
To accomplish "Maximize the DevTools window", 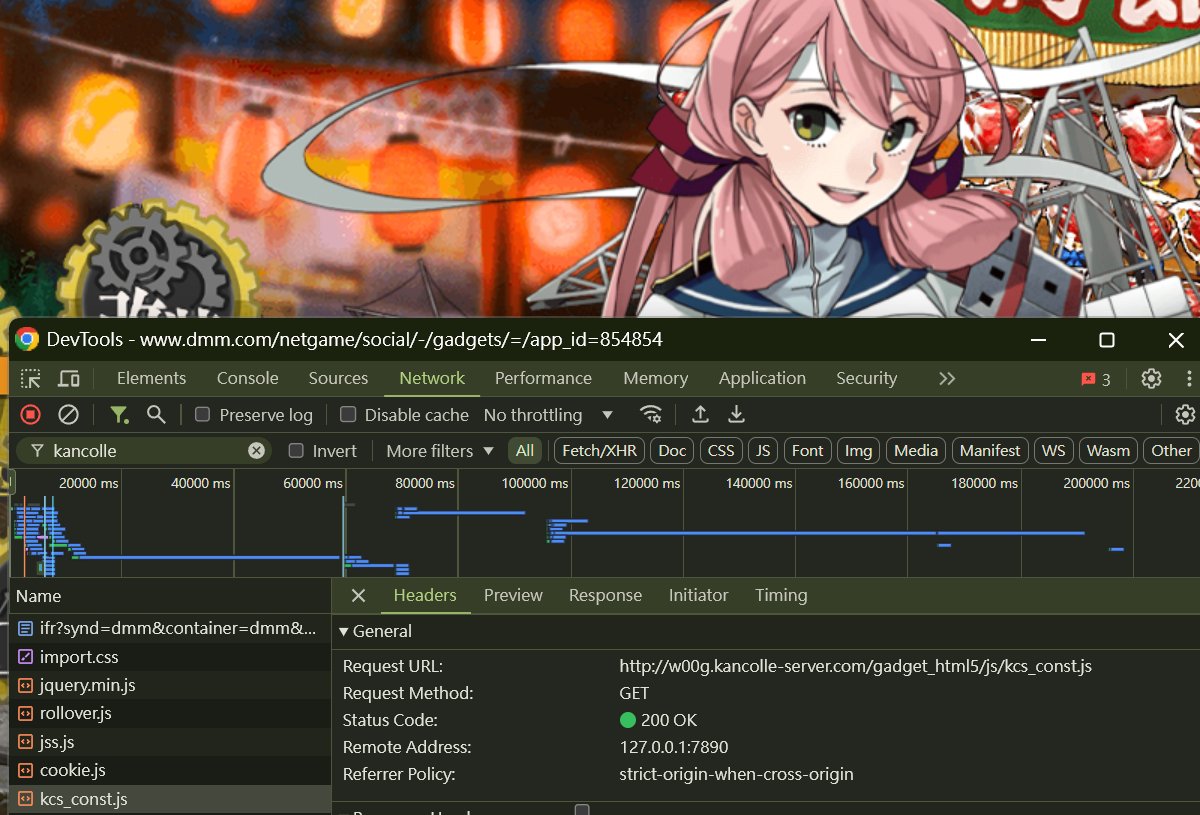I will tap(1107, 340).
